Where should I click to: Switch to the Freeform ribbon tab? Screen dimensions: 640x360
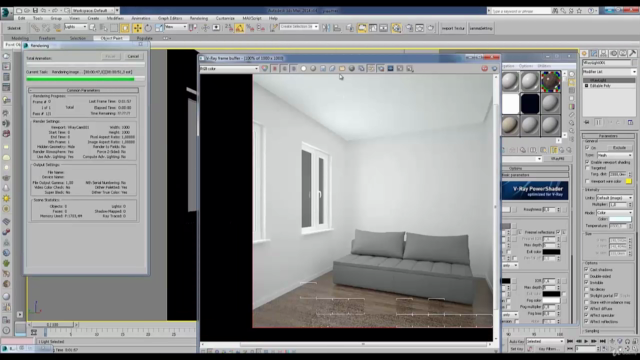coord(47,38)
